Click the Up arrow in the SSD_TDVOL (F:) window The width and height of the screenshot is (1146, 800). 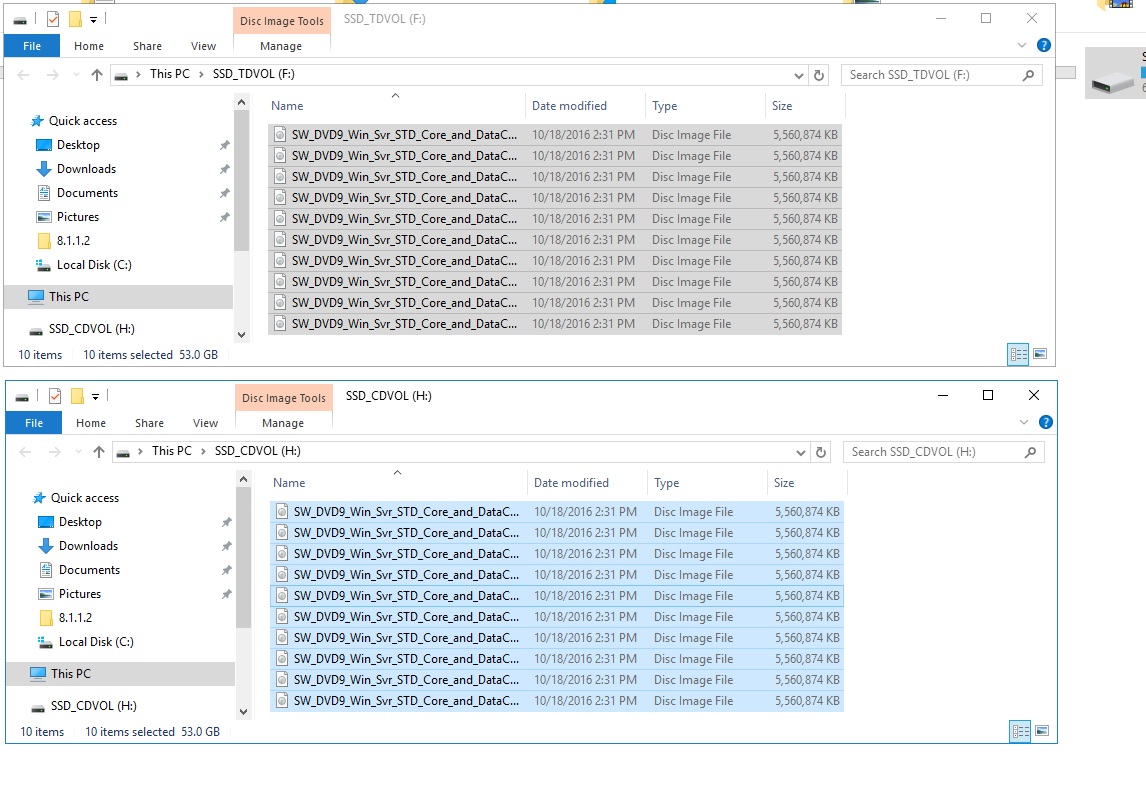(x=97, y=75)
